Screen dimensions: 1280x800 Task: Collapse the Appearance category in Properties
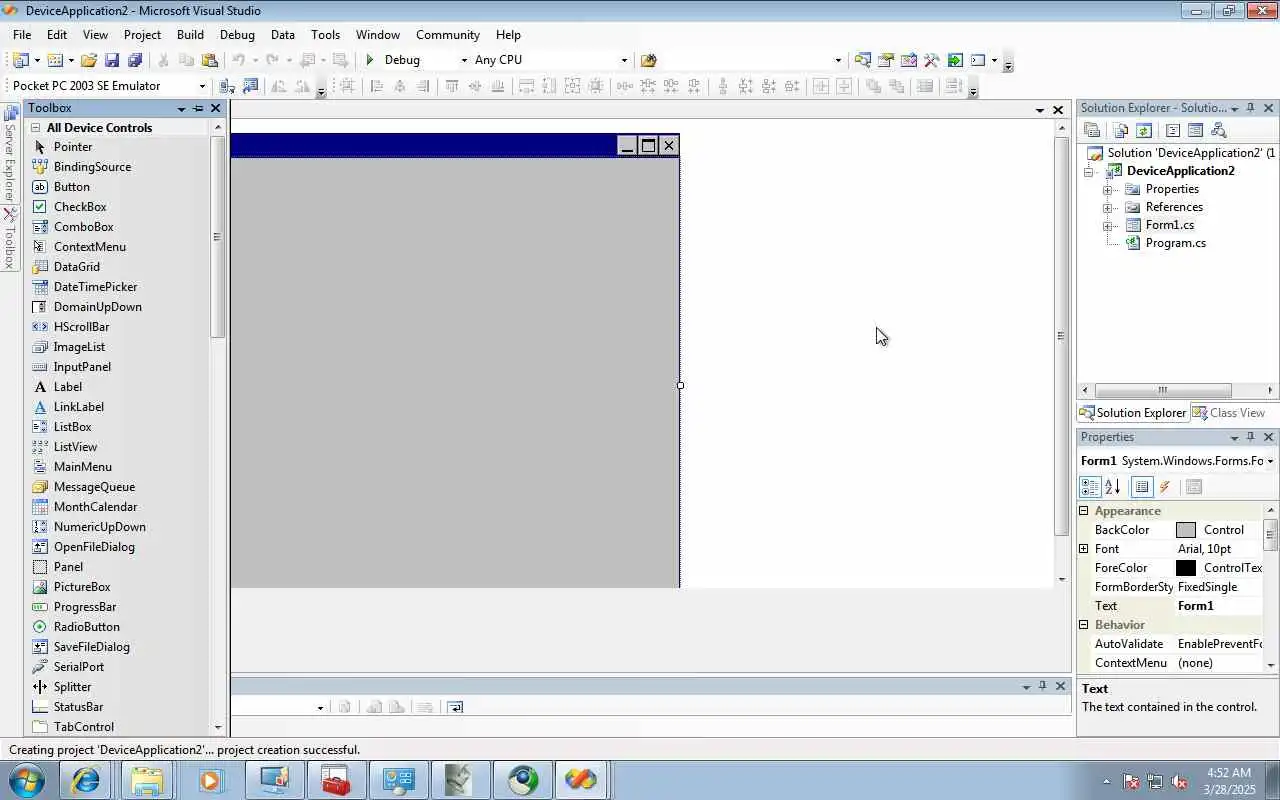click(1084, 511)
